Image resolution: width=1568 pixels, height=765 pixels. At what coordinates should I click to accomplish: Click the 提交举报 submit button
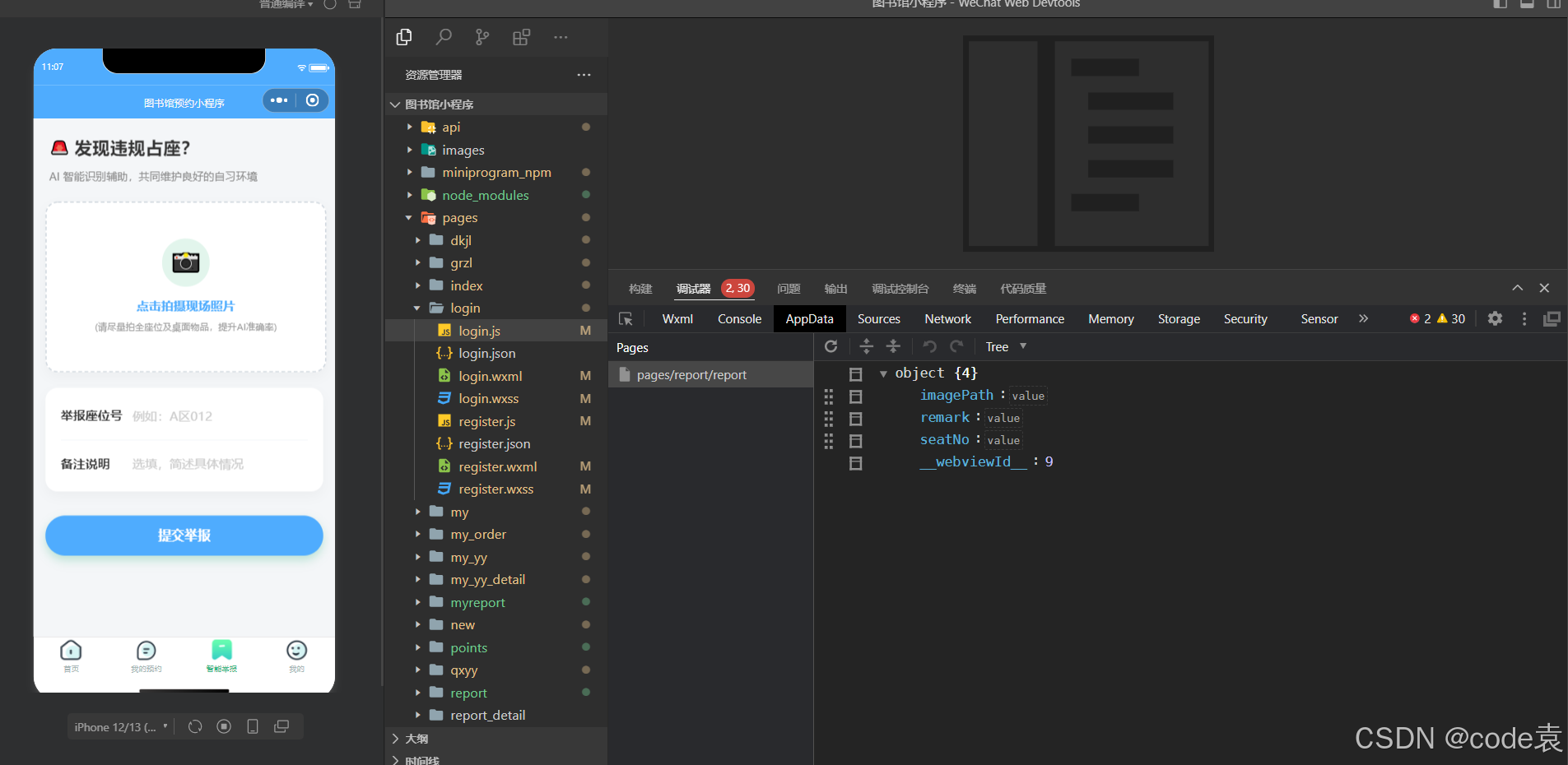[184, 535]
